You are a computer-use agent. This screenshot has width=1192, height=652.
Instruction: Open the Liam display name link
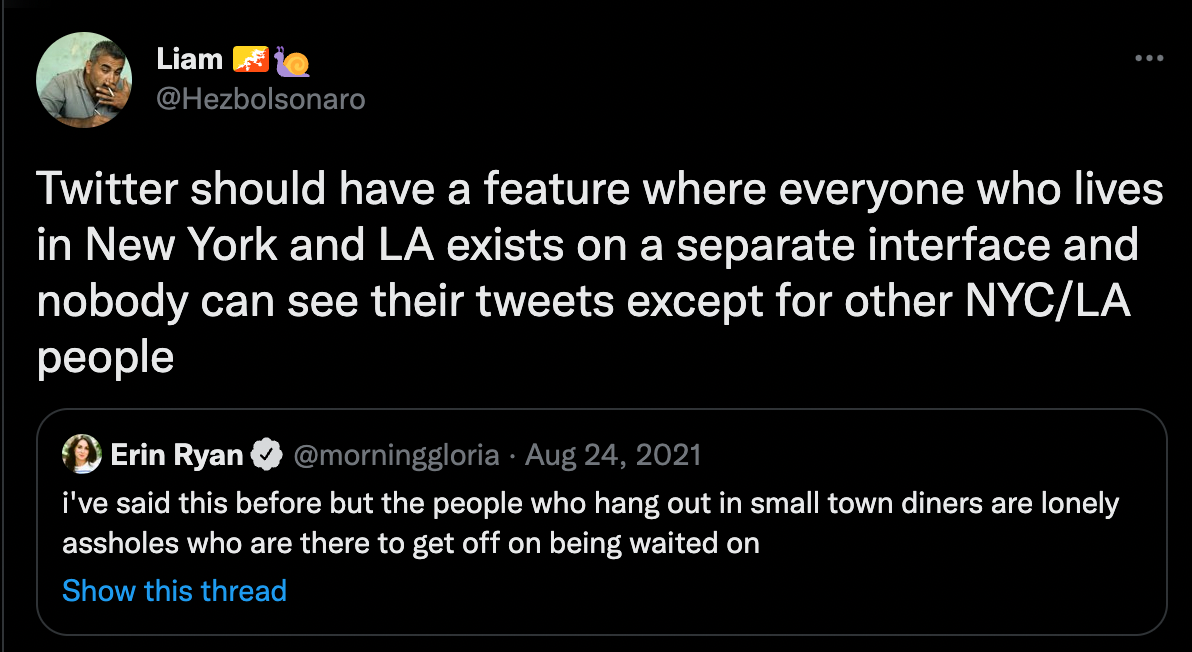point(189,60)
